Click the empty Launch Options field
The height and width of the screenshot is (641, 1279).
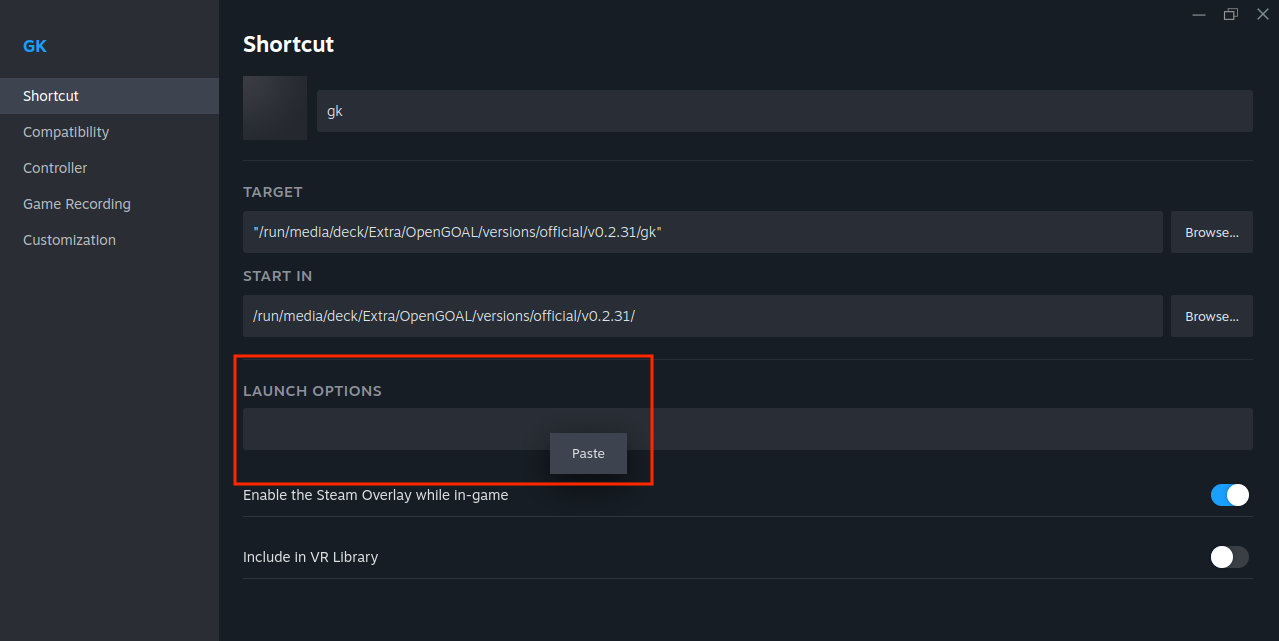tap(900, 429)
